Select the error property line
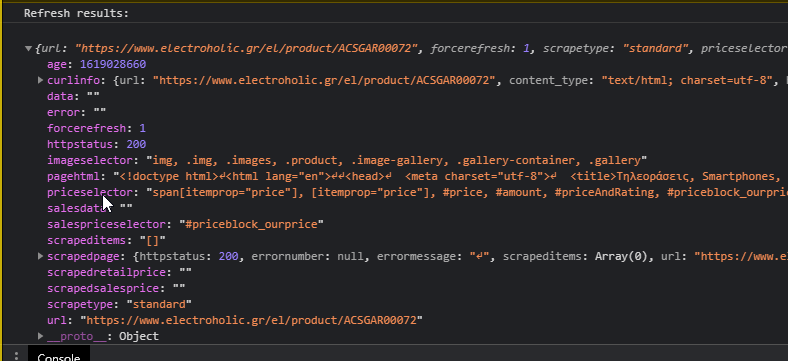This screenshot has width=788, height=361. pos(77,112)
